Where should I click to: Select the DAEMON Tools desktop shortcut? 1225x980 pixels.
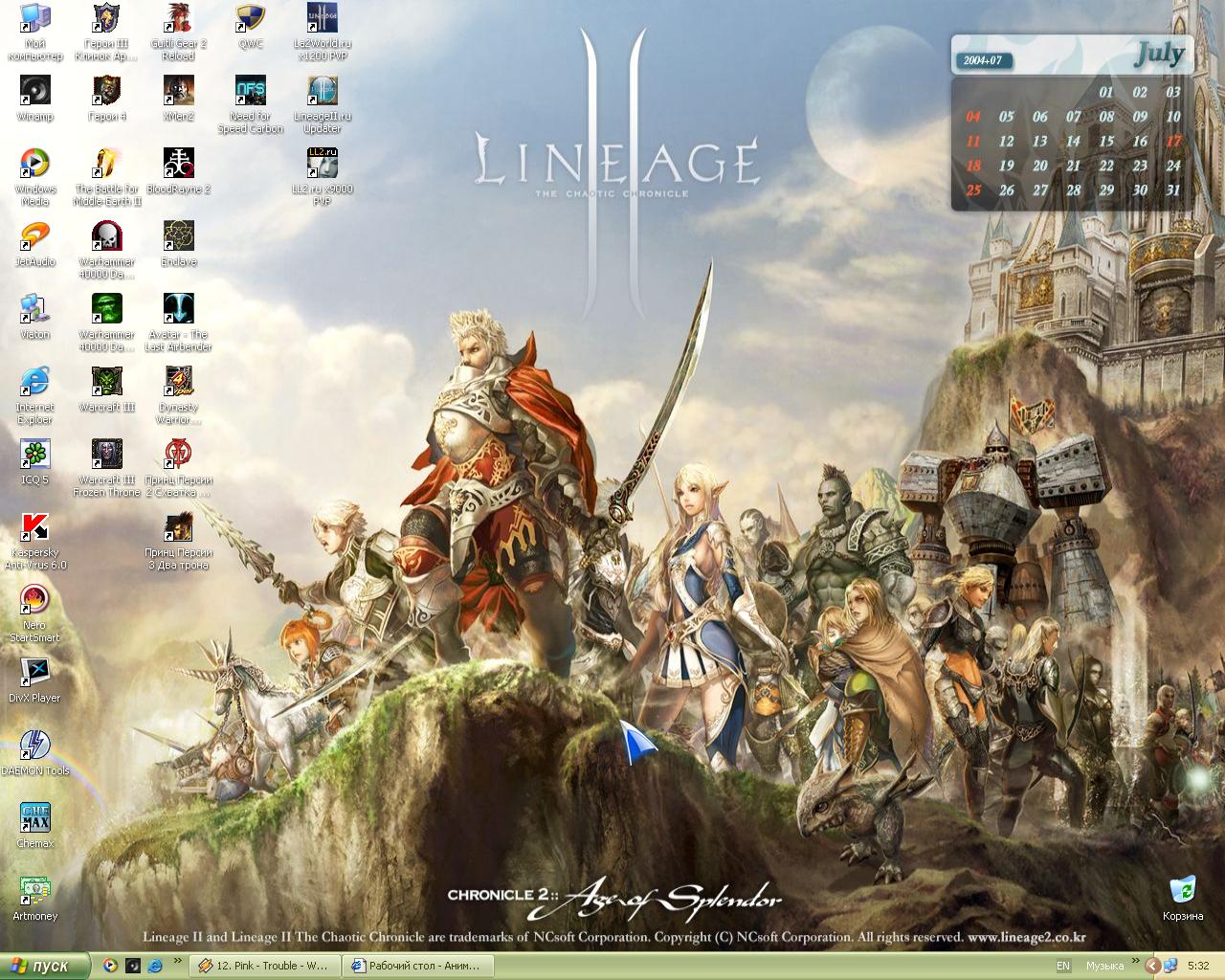tap(34, 753)
